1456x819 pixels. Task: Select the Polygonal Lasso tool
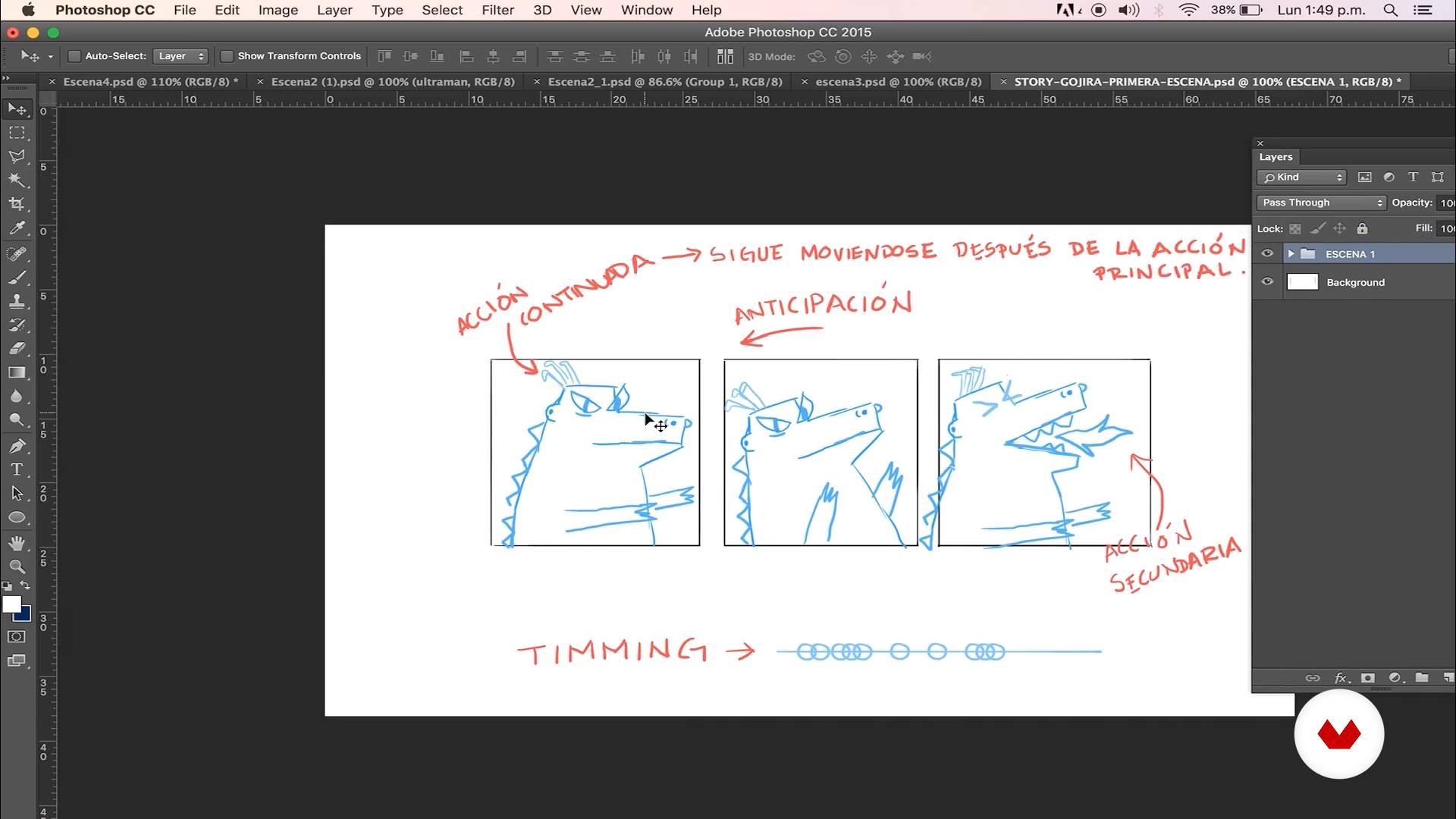pos(17,156)
